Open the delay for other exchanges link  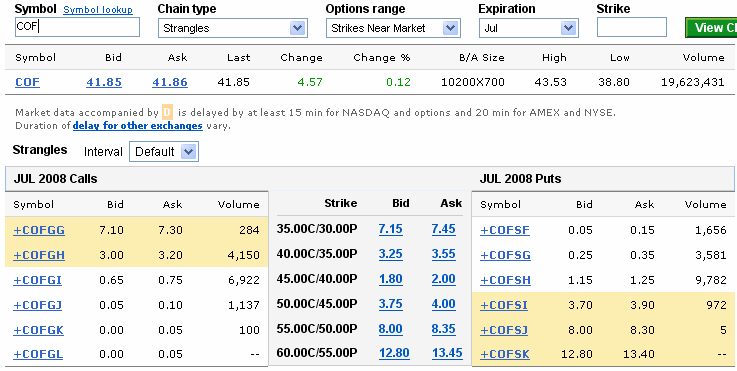click(138, 126)
